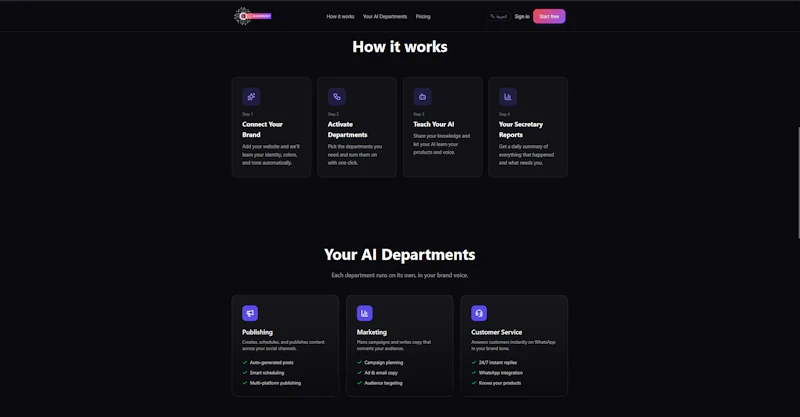Select the Auto-generated posts text
Screen dimensions: 800x417
click(x=271, y=362)
